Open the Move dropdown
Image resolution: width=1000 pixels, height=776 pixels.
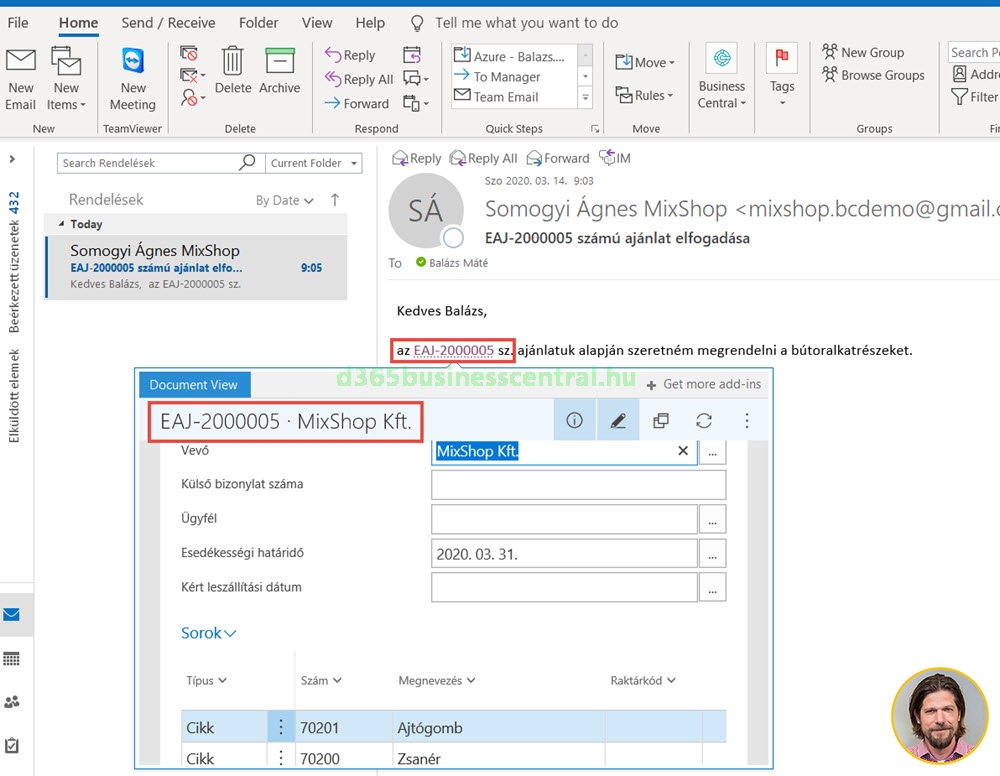645,62
